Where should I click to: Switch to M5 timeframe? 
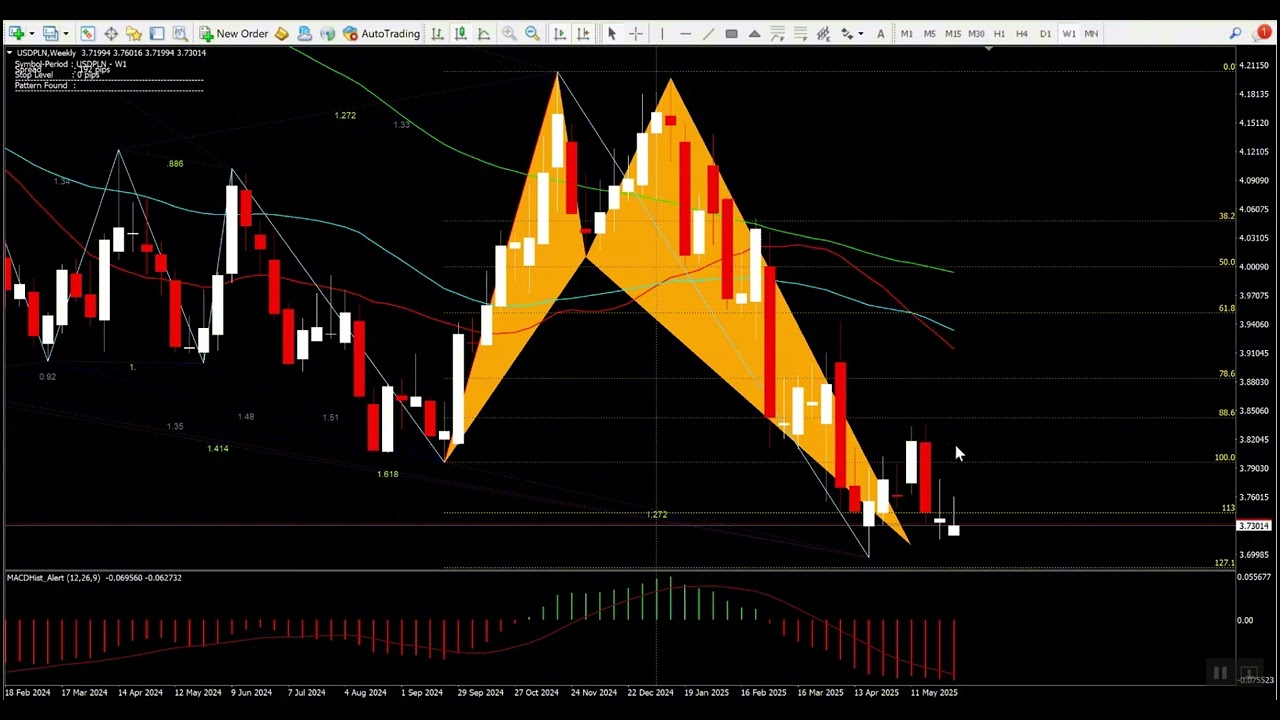[x=929, y=34]
